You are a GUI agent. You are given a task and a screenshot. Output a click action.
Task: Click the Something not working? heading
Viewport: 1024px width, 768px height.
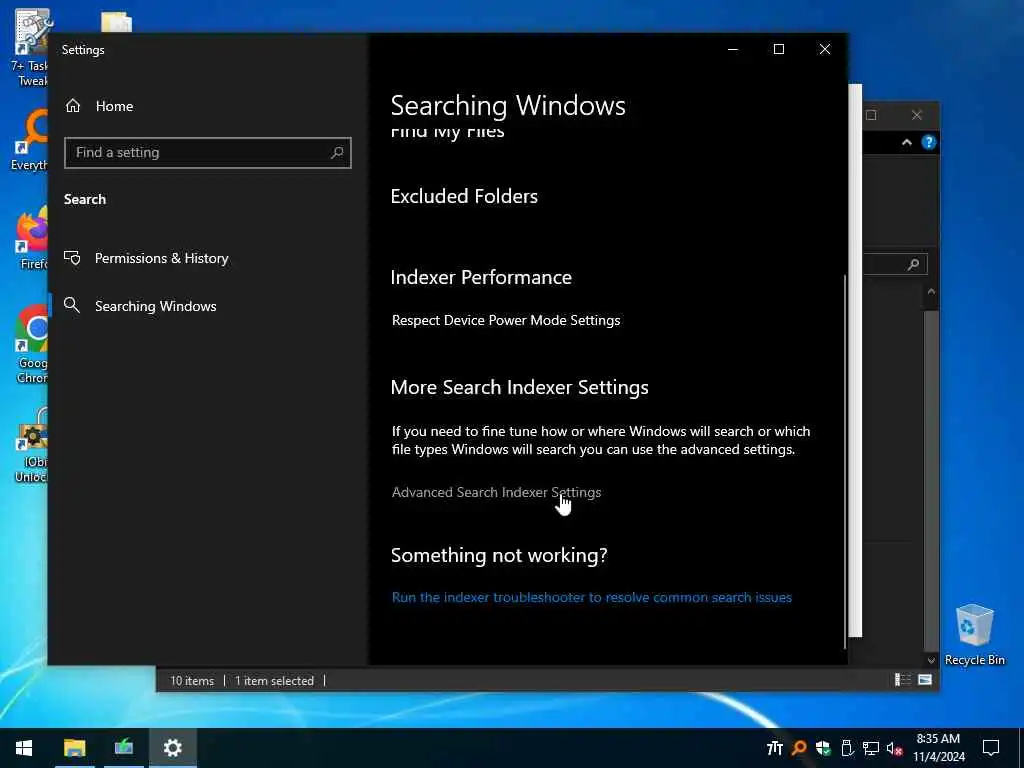tap(499, 555)
